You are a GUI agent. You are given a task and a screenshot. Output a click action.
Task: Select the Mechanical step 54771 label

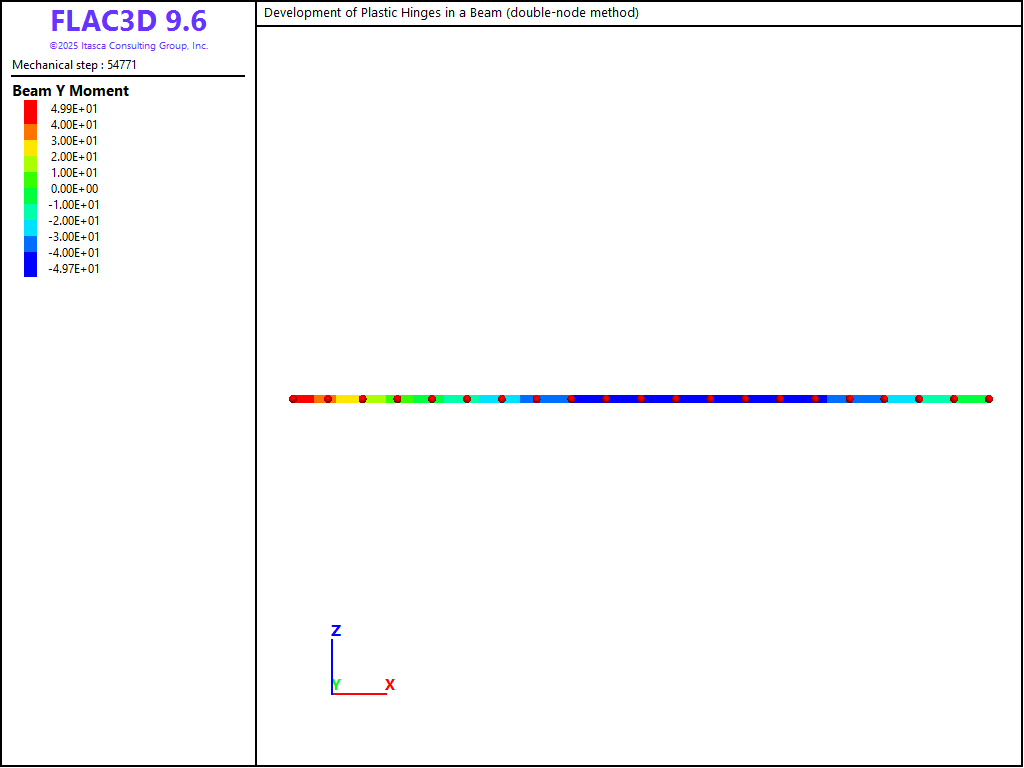tap(74, 65)
